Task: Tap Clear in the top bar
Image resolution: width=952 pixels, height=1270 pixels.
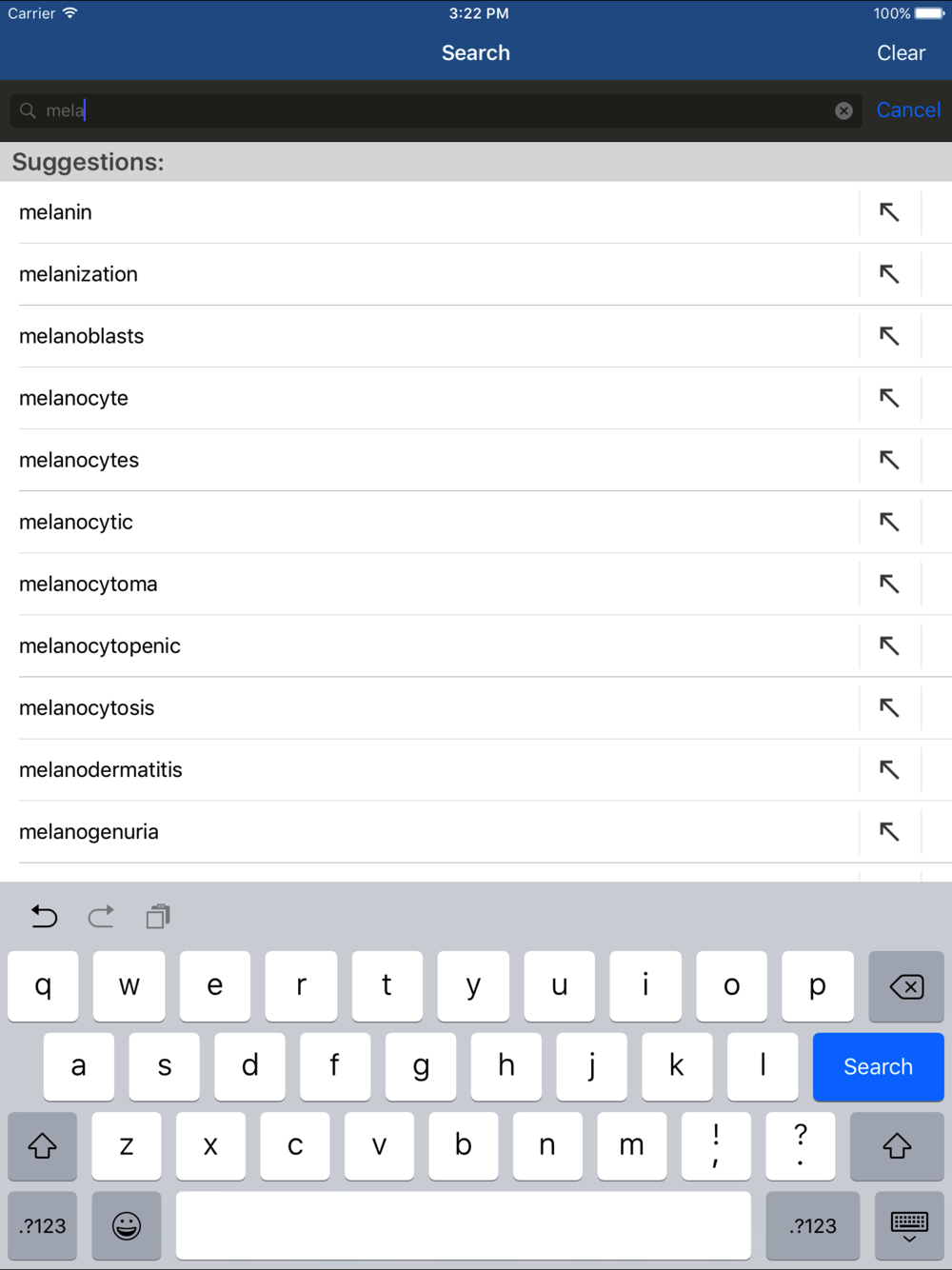Action: tap(901, 53)
